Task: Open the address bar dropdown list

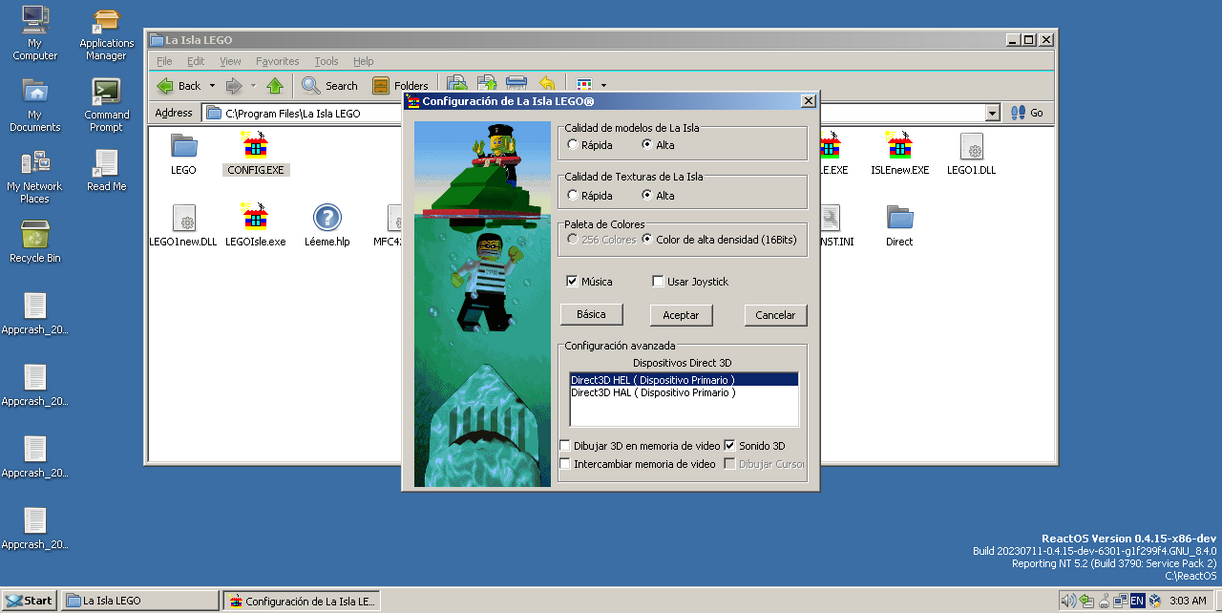Action: pyautogui.click(x=992, y=113)
